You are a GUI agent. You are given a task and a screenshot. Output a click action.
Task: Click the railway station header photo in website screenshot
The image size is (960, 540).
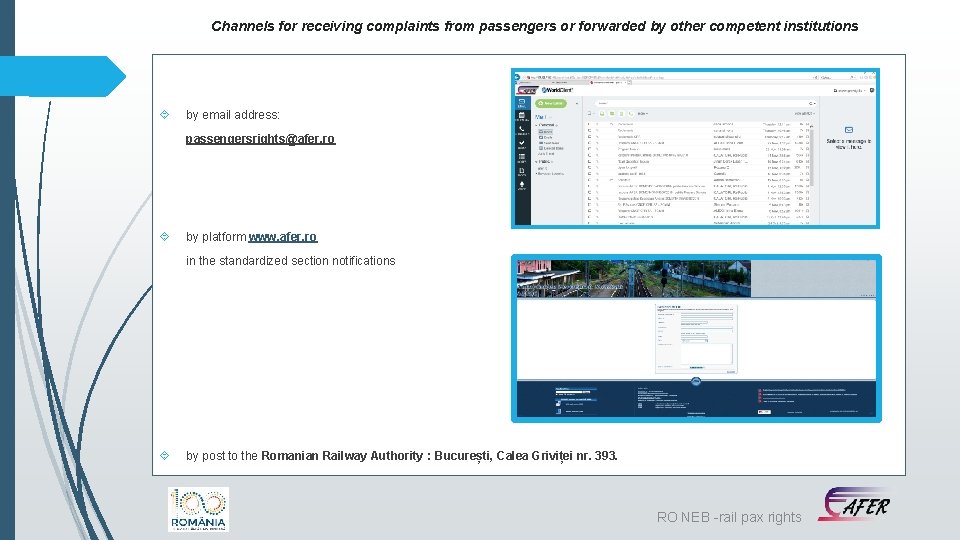[x=634, y=279]
